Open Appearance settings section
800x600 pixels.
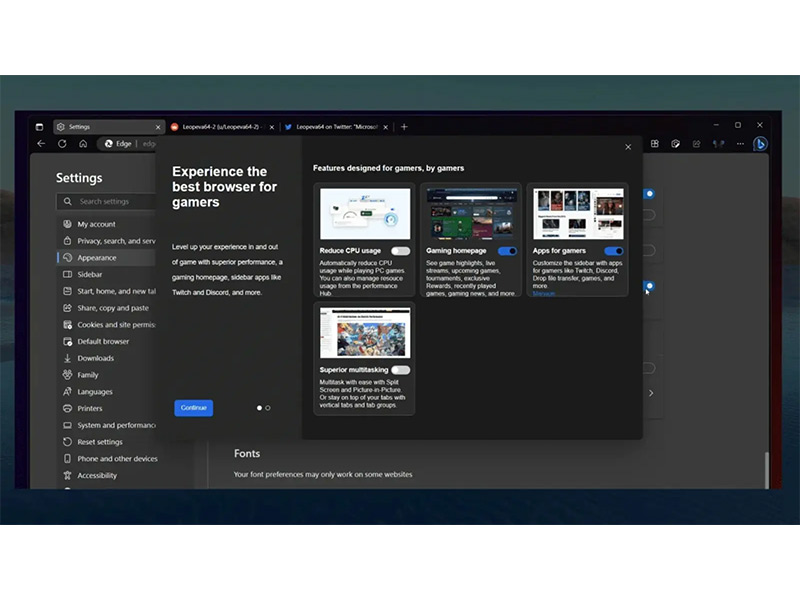pyautogui.click(x=106, y=258)
